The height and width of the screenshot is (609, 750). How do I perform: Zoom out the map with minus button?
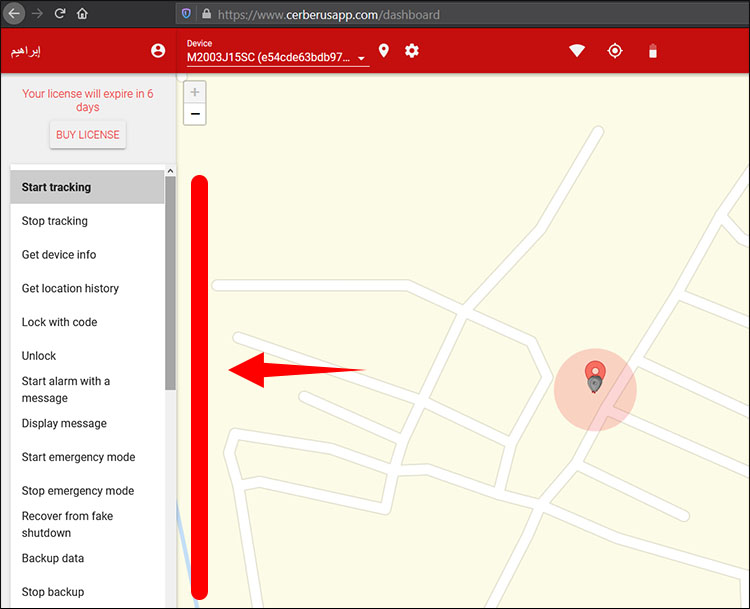195,114
